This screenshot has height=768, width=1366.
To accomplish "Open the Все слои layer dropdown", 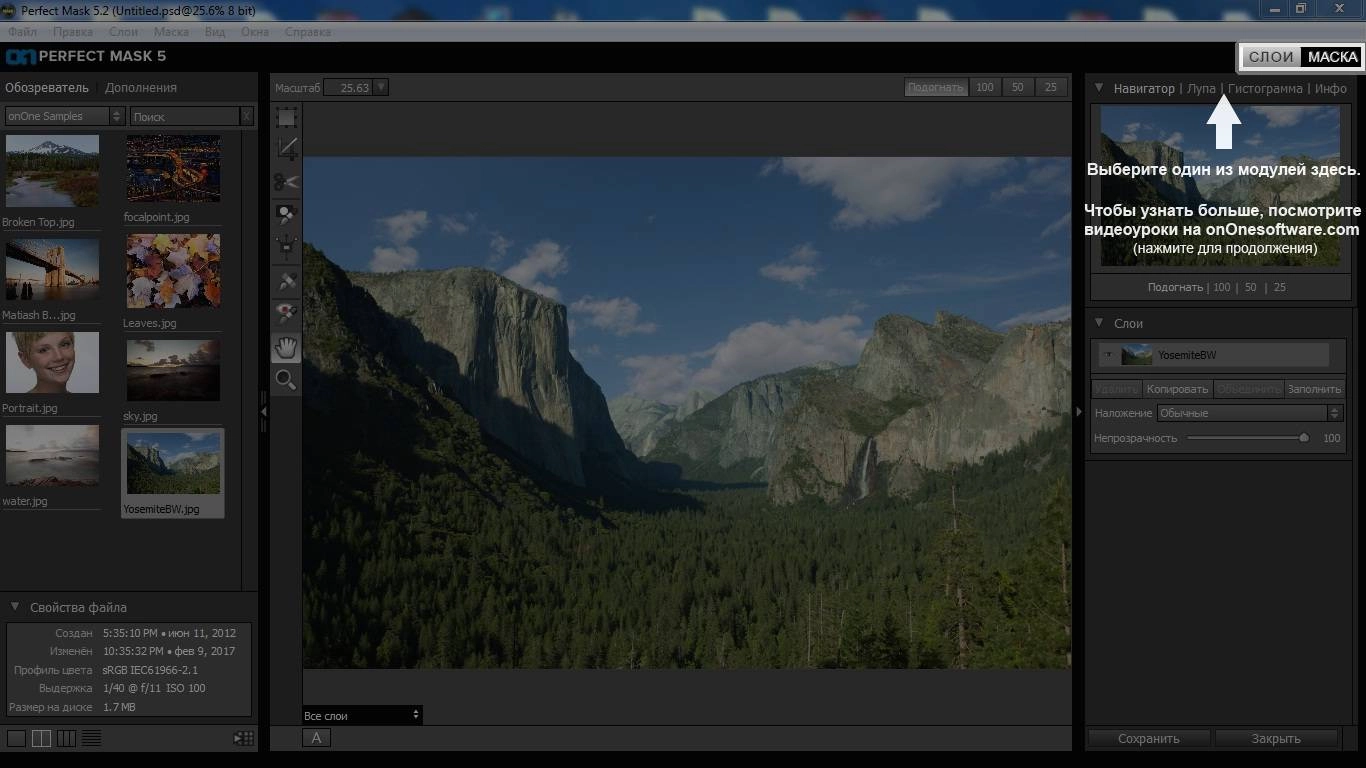I will click(362, 715).
